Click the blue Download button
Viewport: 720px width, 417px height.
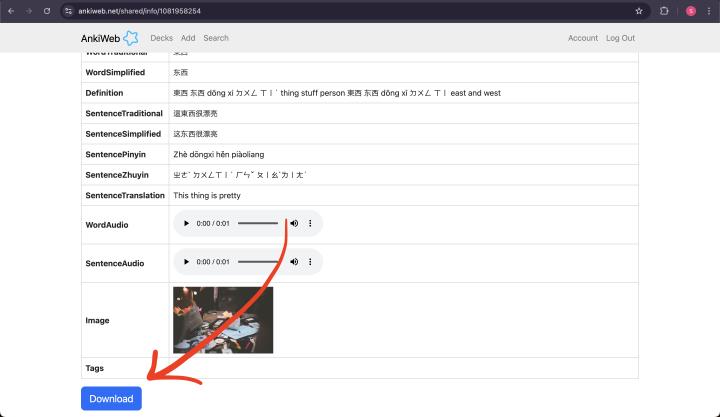tap(111, 399)
